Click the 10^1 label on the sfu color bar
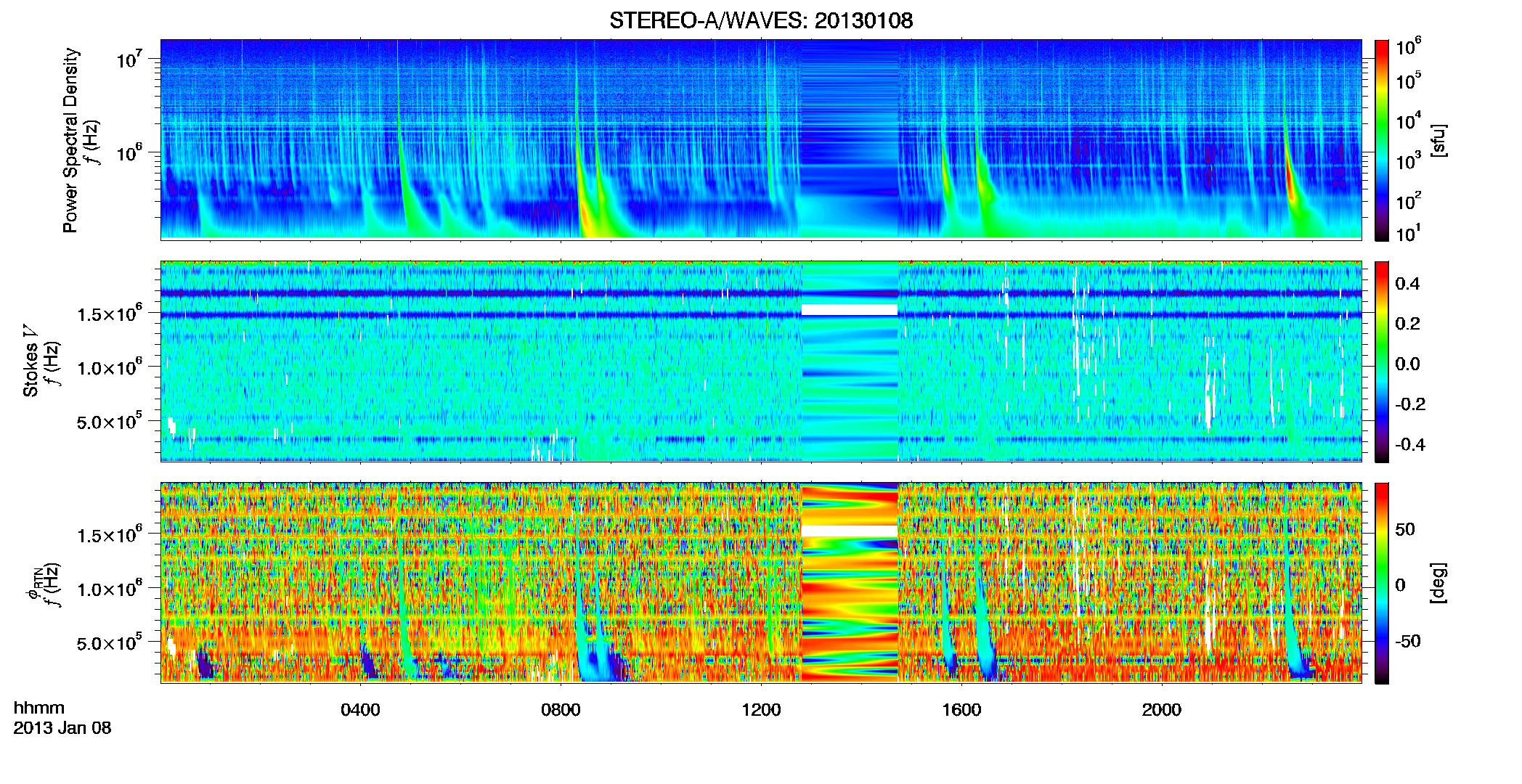The height and width of the screenshot is (784, 1522). 1409,233
